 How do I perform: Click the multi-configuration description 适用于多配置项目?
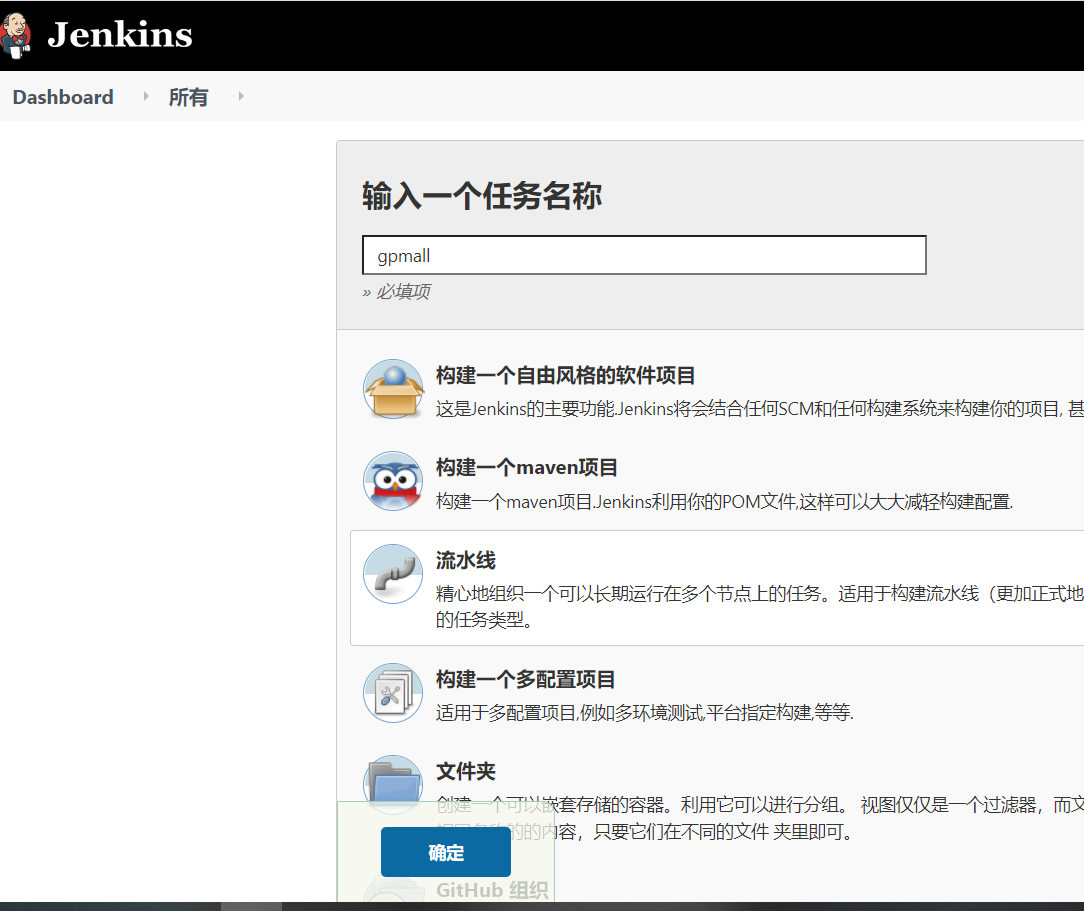click(x=645, y=713)
